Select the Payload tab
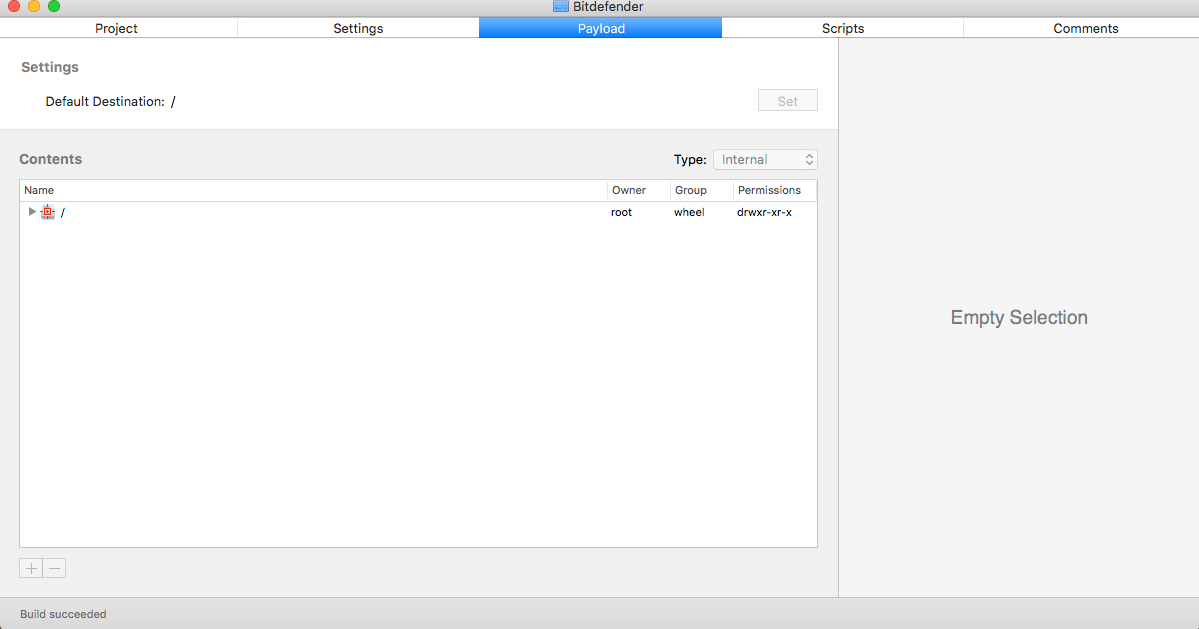The width and height of the screenshot is (1199, 629). coord(600,28)
